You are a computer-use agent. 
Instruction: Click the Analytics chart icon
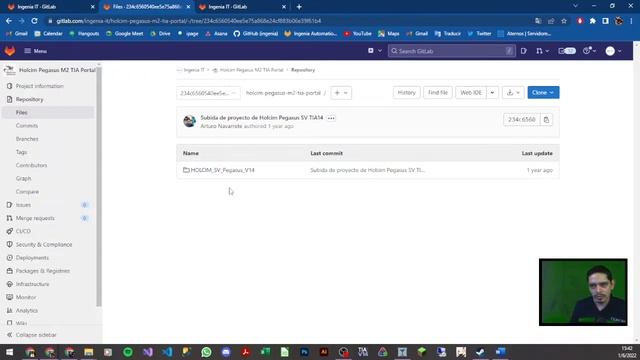coord(9,310)
